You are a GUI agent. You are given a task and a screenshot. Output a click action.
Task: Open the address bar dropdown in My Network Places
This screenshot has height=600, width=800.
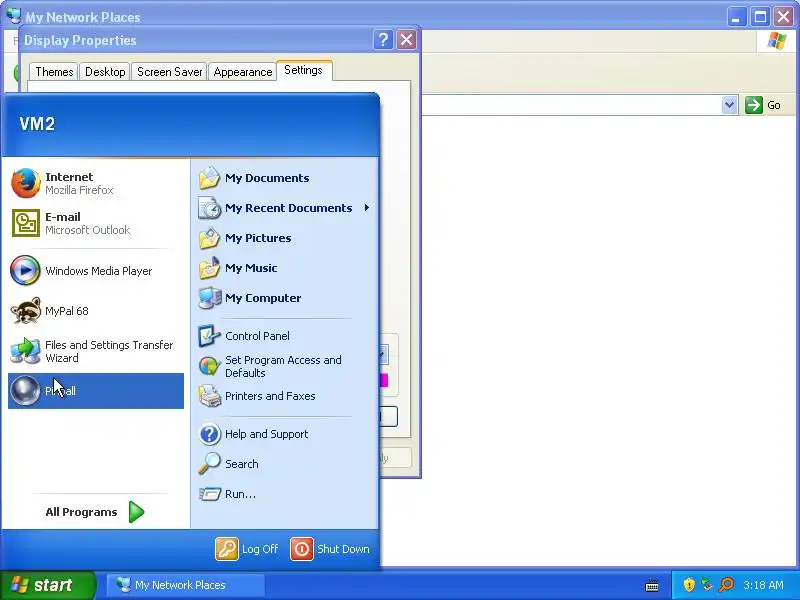(x=730, y=105)
